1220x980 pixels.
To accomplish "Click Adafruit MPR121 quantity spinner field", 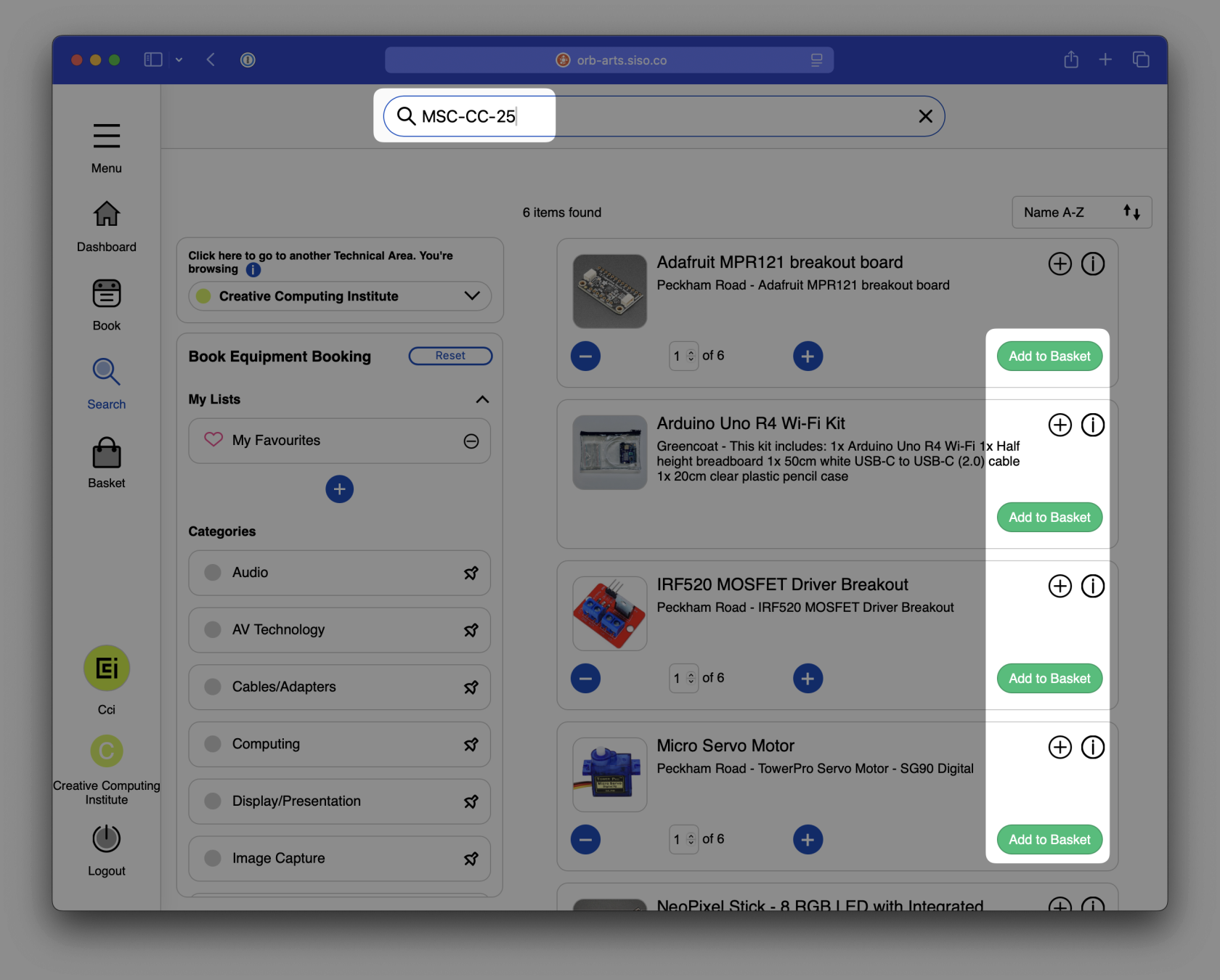I will tap(683, 356).
